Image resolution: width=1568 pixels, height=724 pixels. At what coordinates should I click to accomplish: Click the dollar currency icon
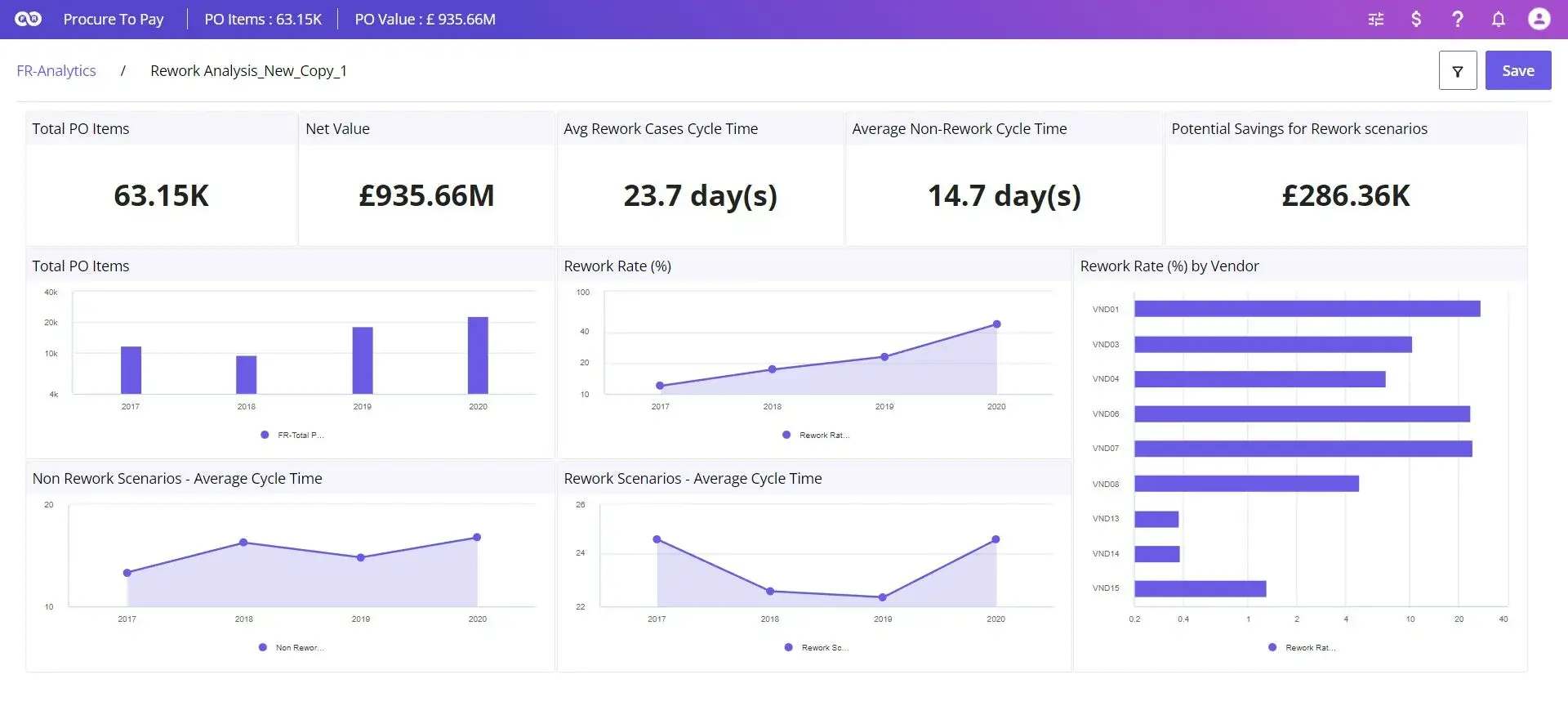coord(1416,19)
